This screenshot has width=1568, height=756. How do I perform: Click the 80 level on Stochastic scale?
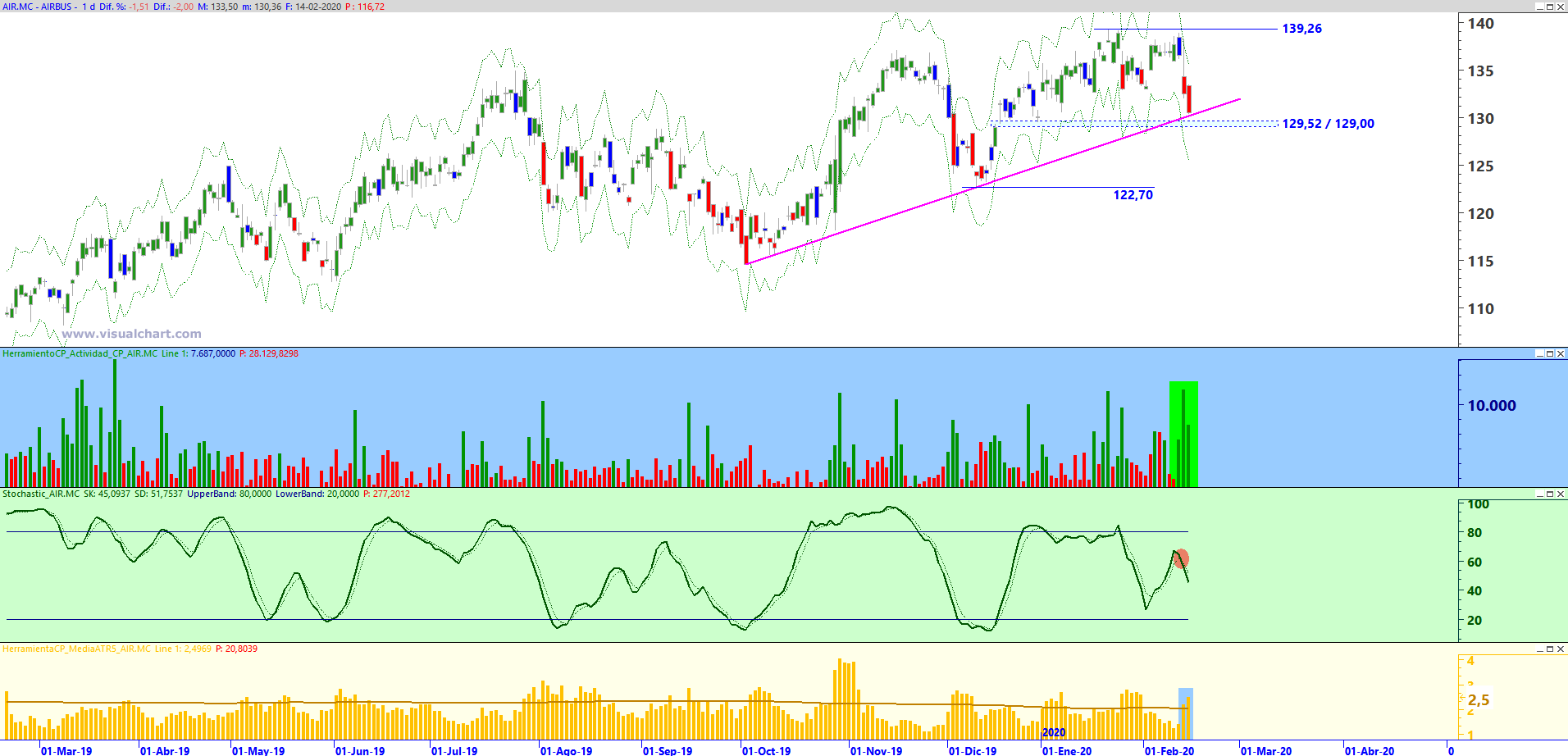1475,533
